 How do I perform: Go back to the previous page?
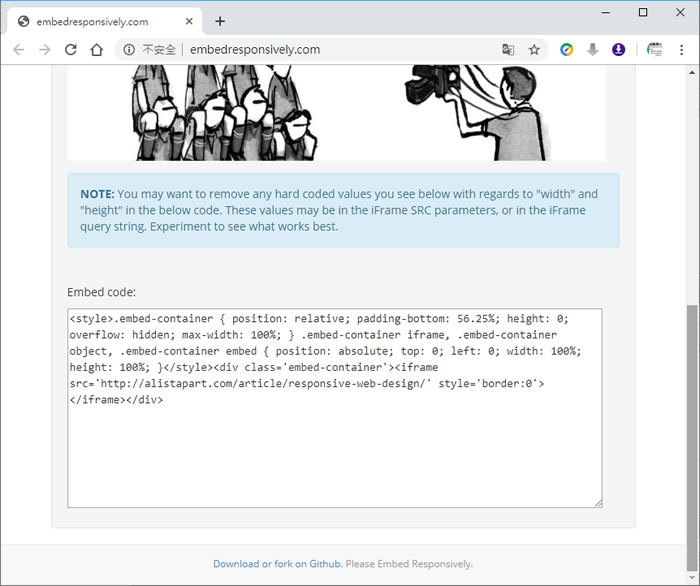coord(19,50)
